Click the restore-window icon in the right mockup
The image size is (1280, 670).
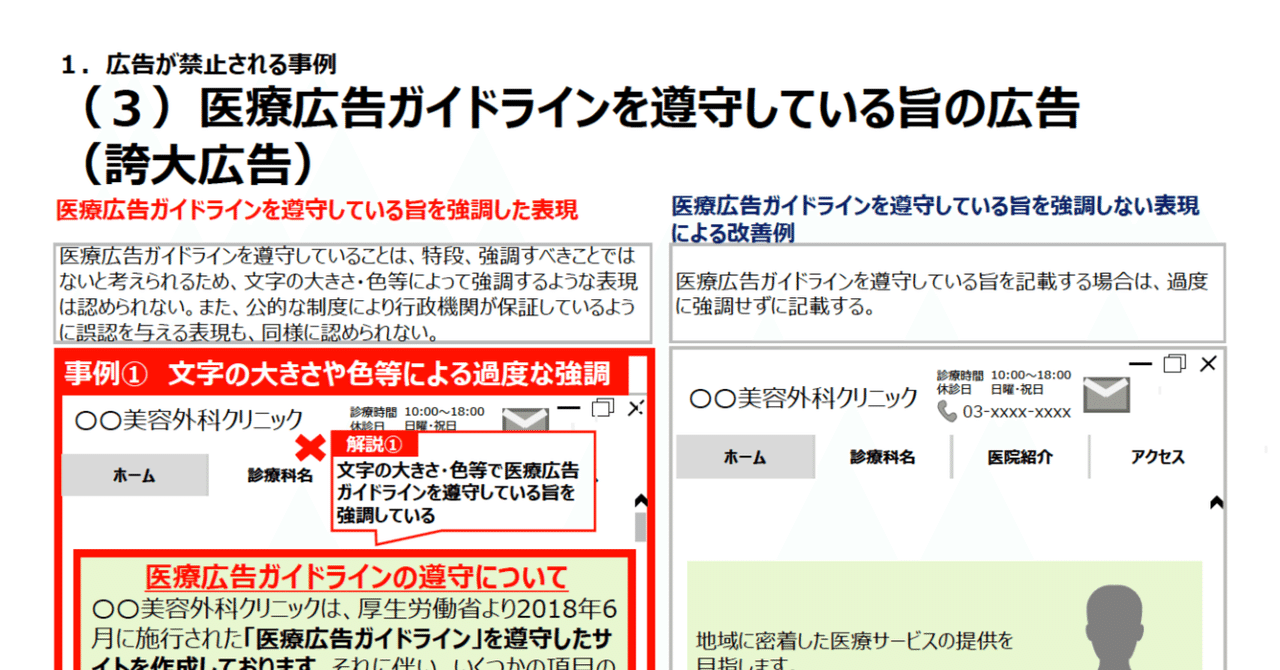pos(1174,363)
